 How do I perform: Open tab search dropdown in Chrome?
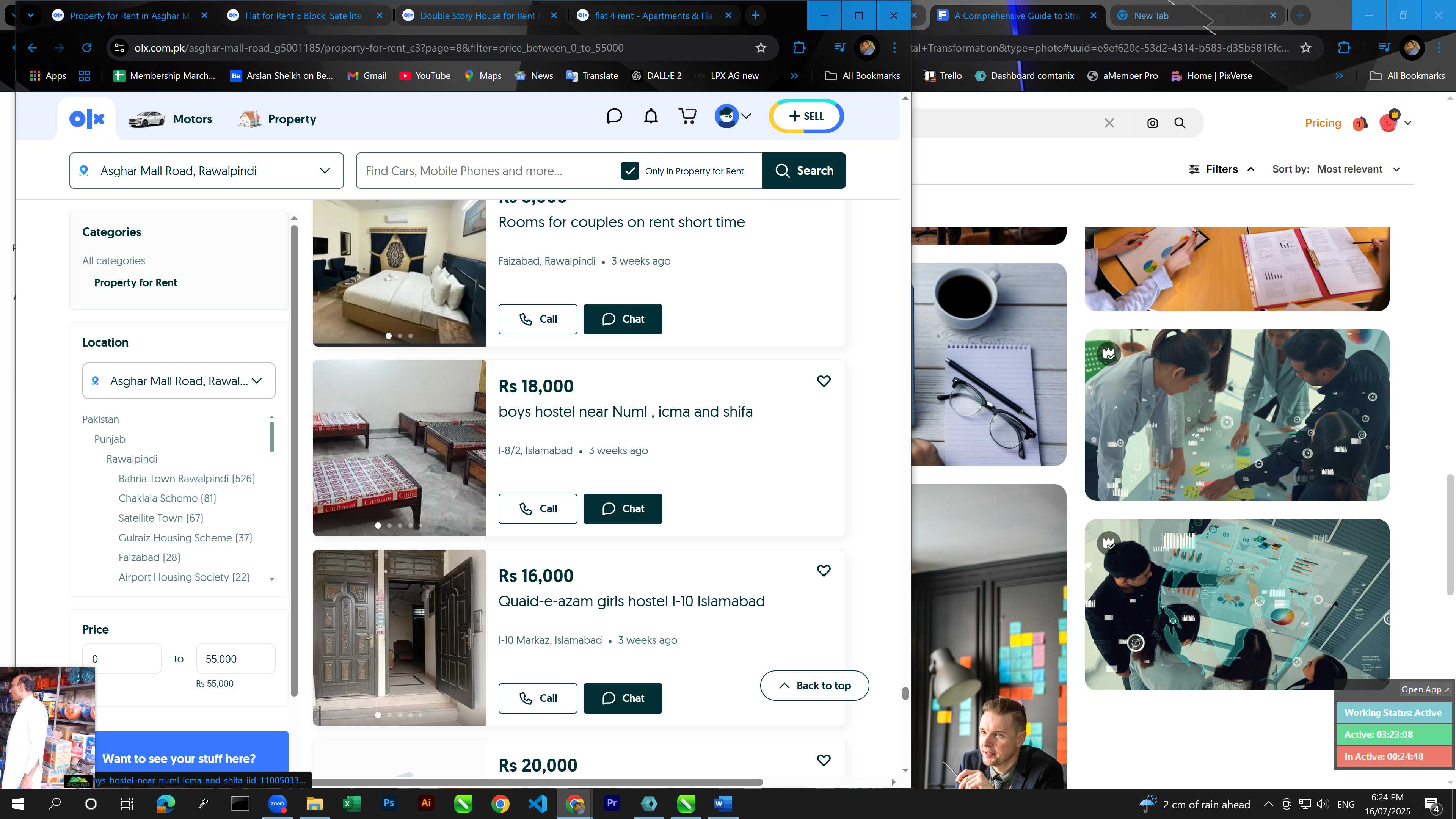point(30,15)
